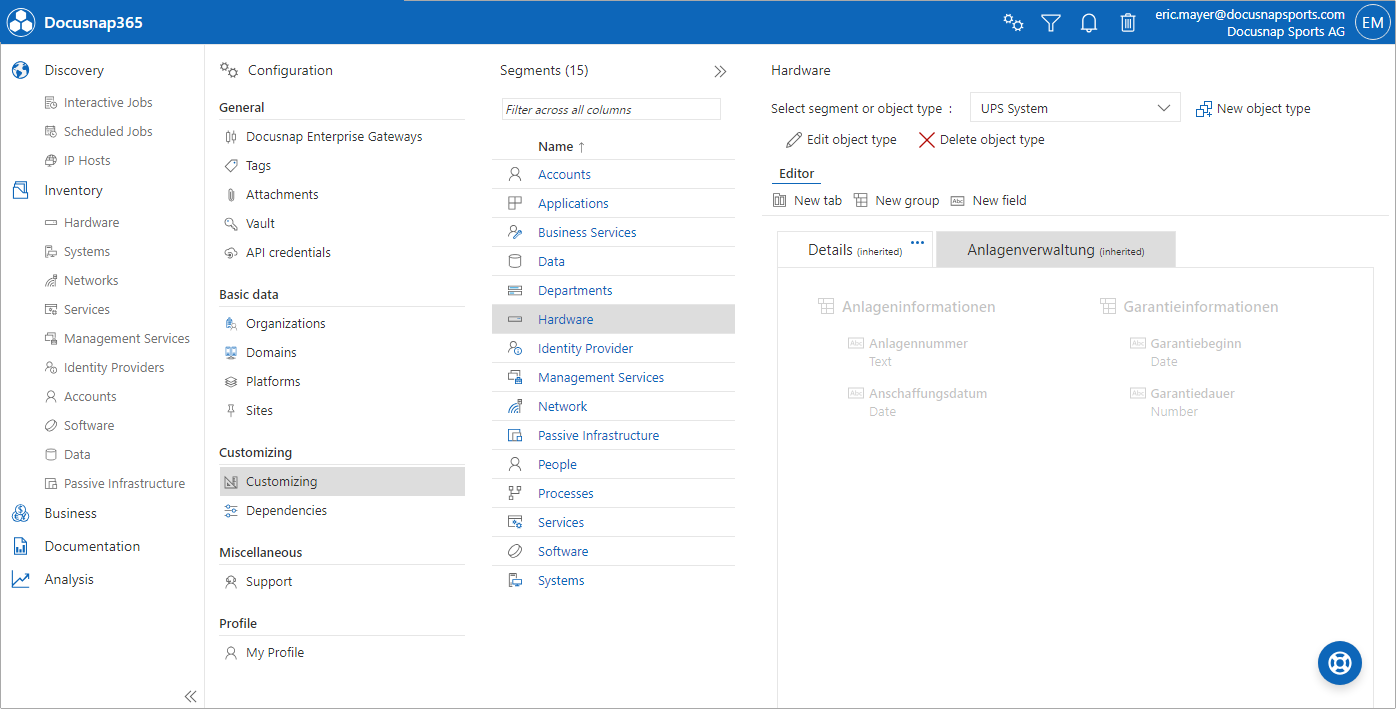Click the filter funnel icon in header
The width and height of the screenshot is (1396, 709).
click(x=1050, y=22)
